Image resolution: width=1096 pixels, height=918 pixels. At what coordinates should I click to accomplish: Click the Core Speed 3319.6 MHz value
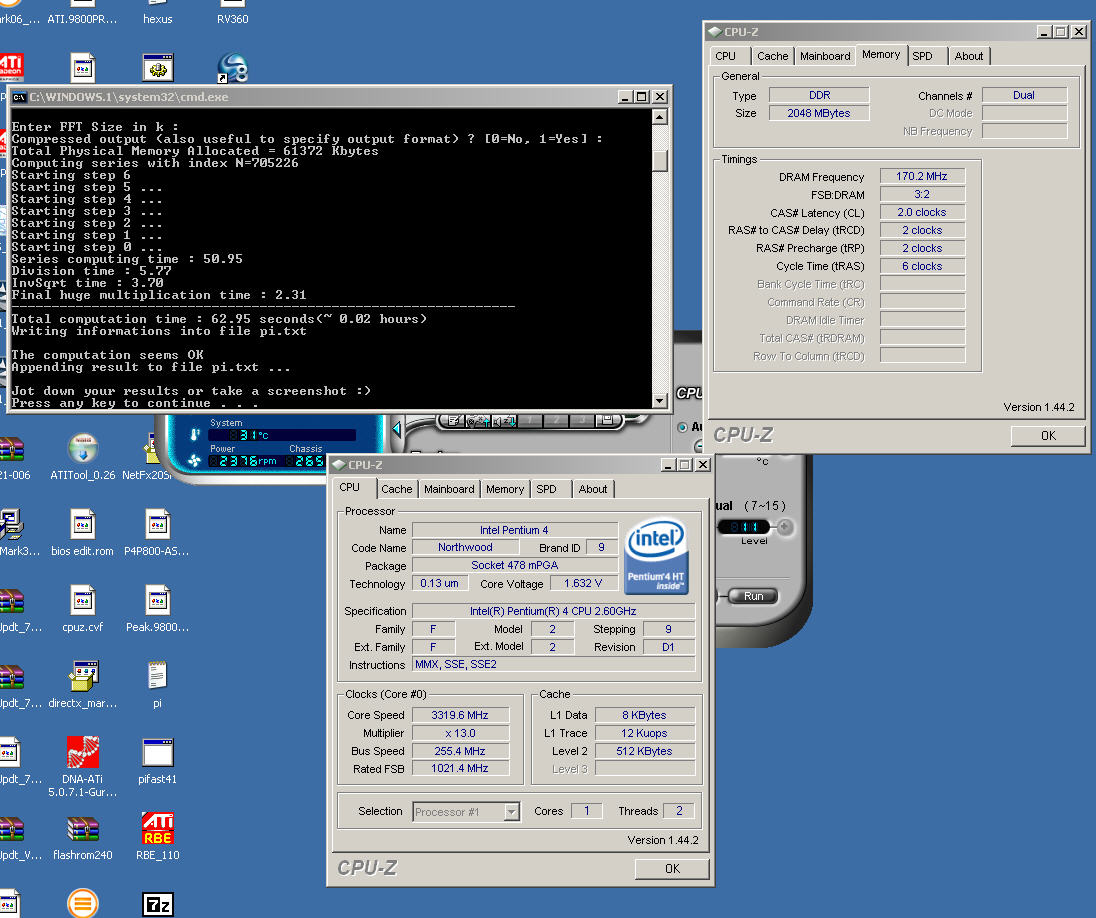(460, 715)
